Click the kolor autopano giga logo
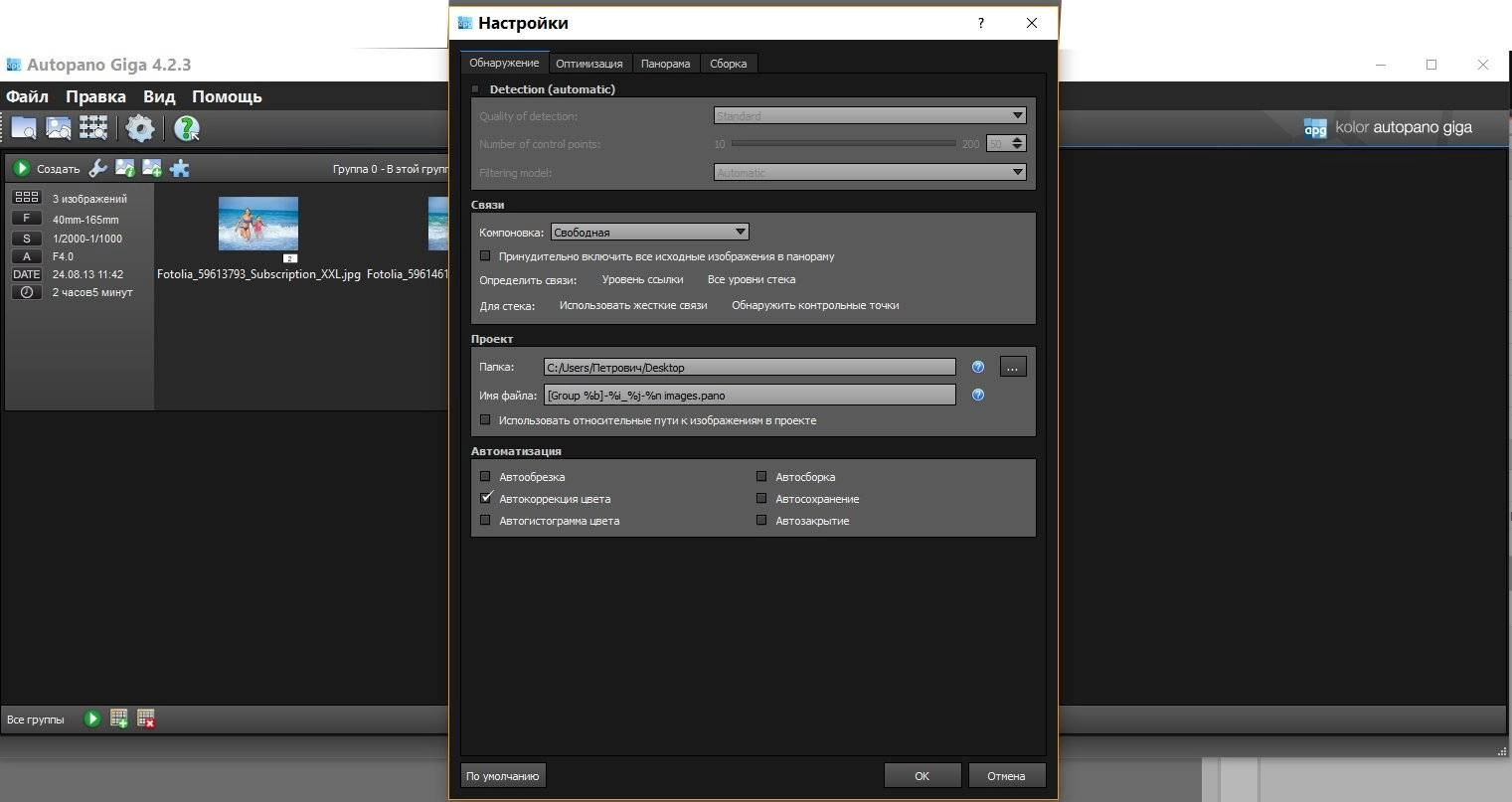The width and height of the screenshot is (1512, 802). (1388, 127)
